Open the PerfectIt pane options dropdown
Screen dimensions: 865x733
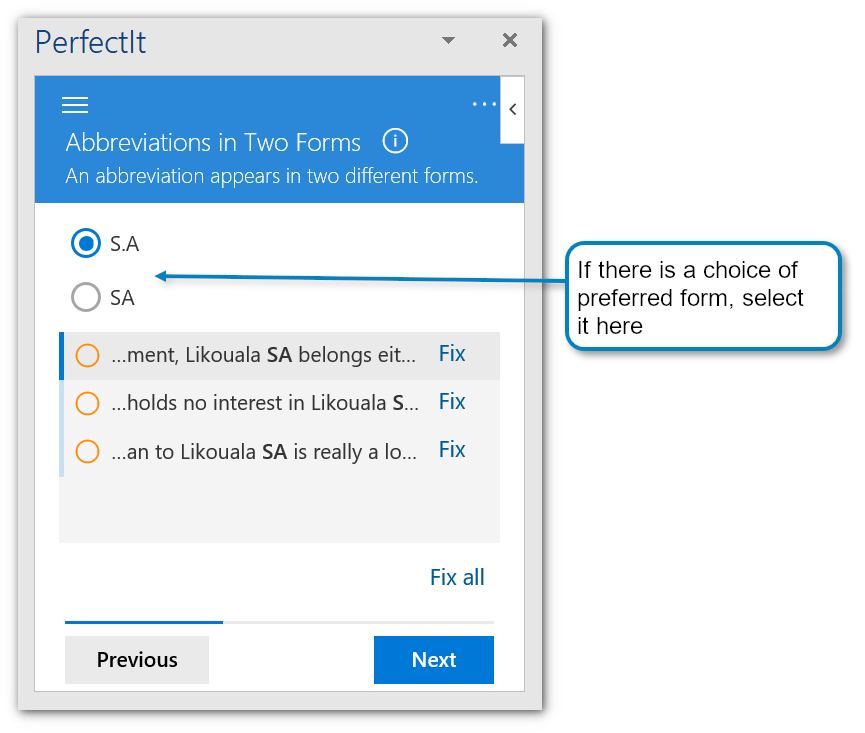click(x=448, y=40)
